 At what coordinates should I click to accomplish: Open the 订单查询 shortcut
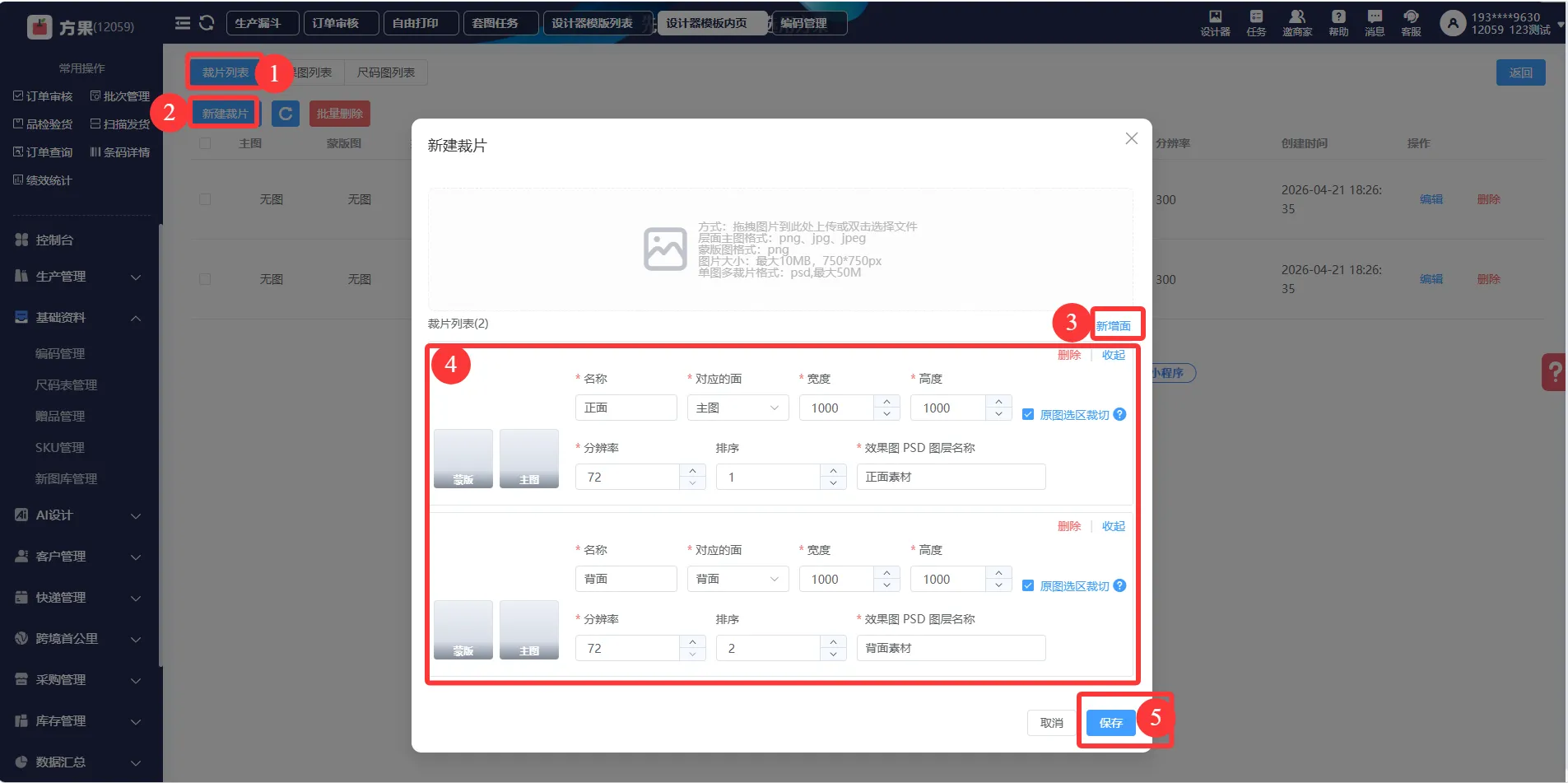coord(43,152)
